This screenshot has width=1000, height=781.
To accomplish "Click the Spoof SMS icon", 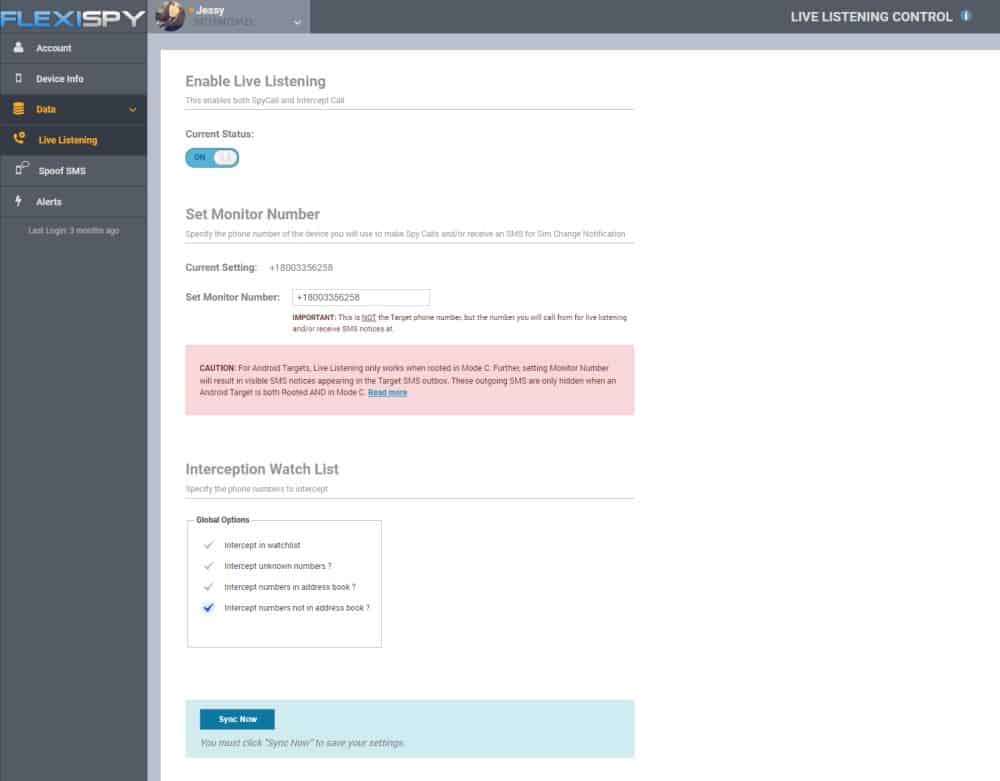I will coord(22,168).
